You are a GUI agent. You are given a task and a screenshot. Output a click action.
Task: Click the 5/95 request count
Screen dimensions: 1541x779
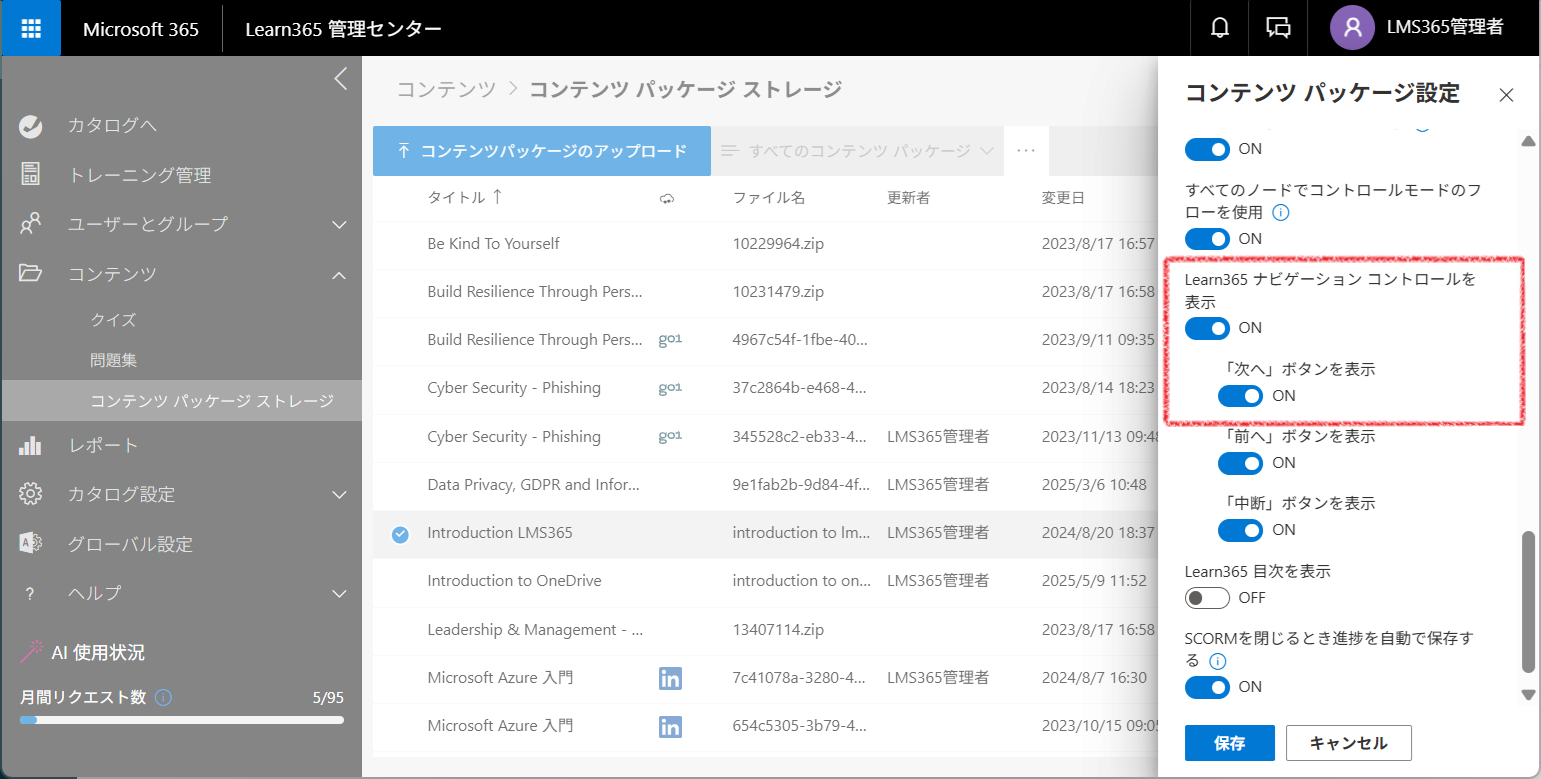pos(327,697)
